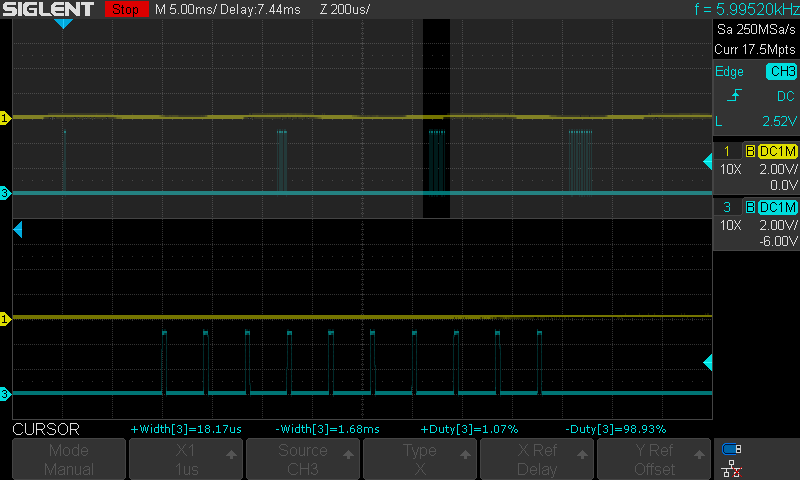
Task: Click channel 3 -6.00V offset value
Action: 778,241
